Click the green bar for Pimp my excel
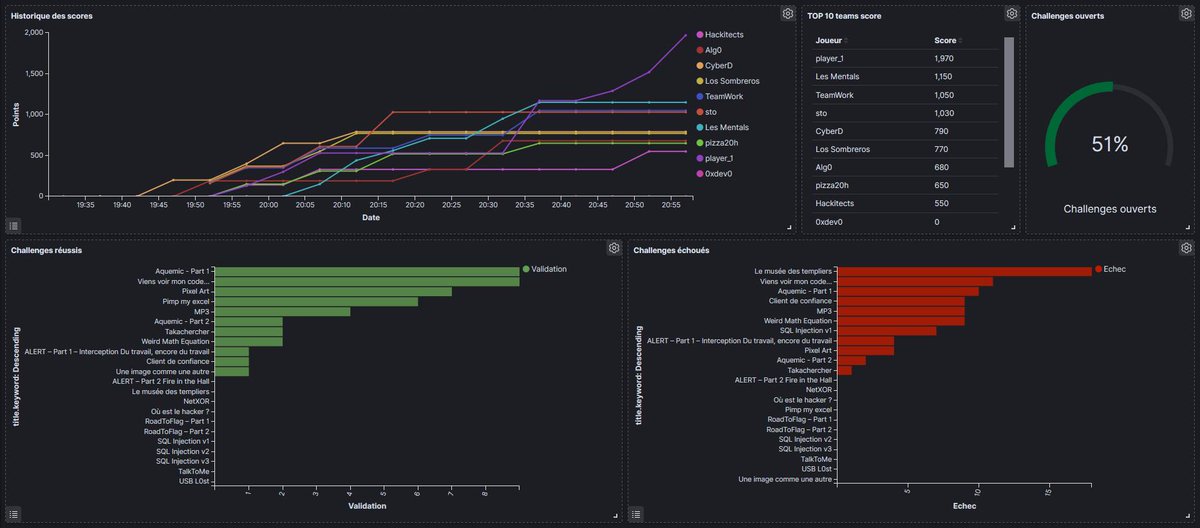 (x=316, y=301)
